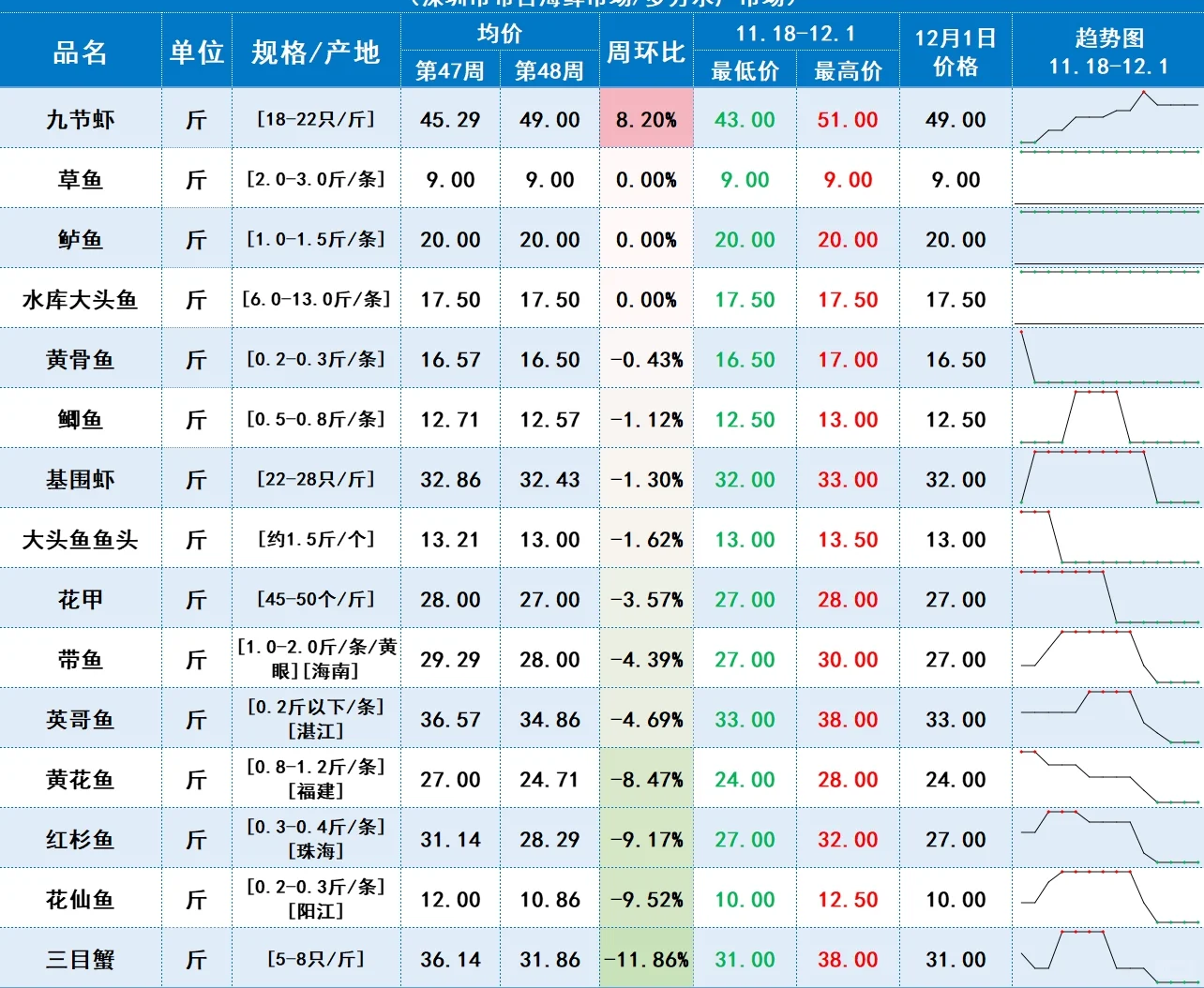This screenshot has width=1204, height=988.
Task: Open the 鲫鱼 trend sparkline
Action: [1108, 418]
